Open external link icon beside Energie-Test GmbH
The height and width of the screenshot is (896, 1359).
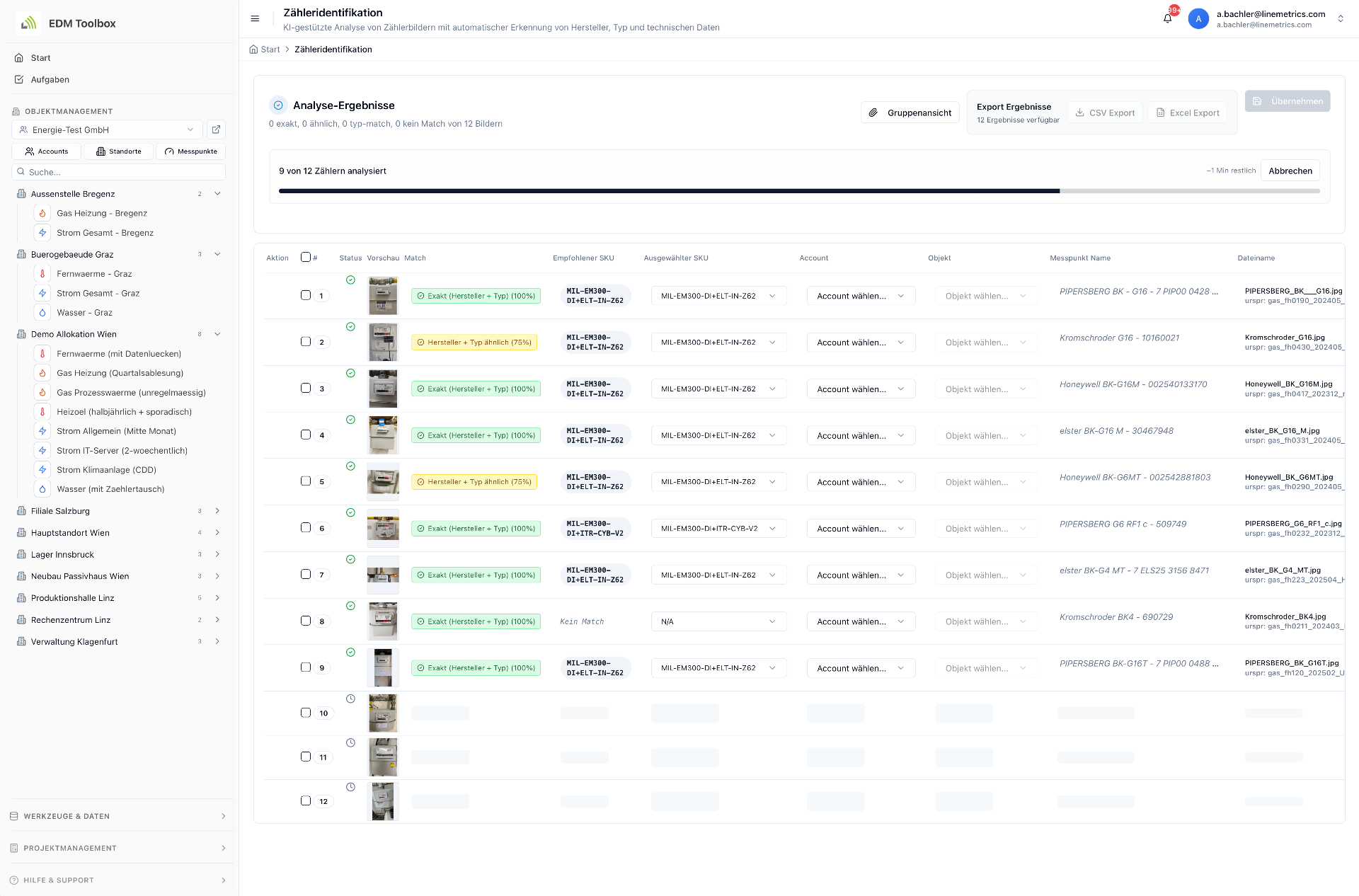[x=216, y=130]
